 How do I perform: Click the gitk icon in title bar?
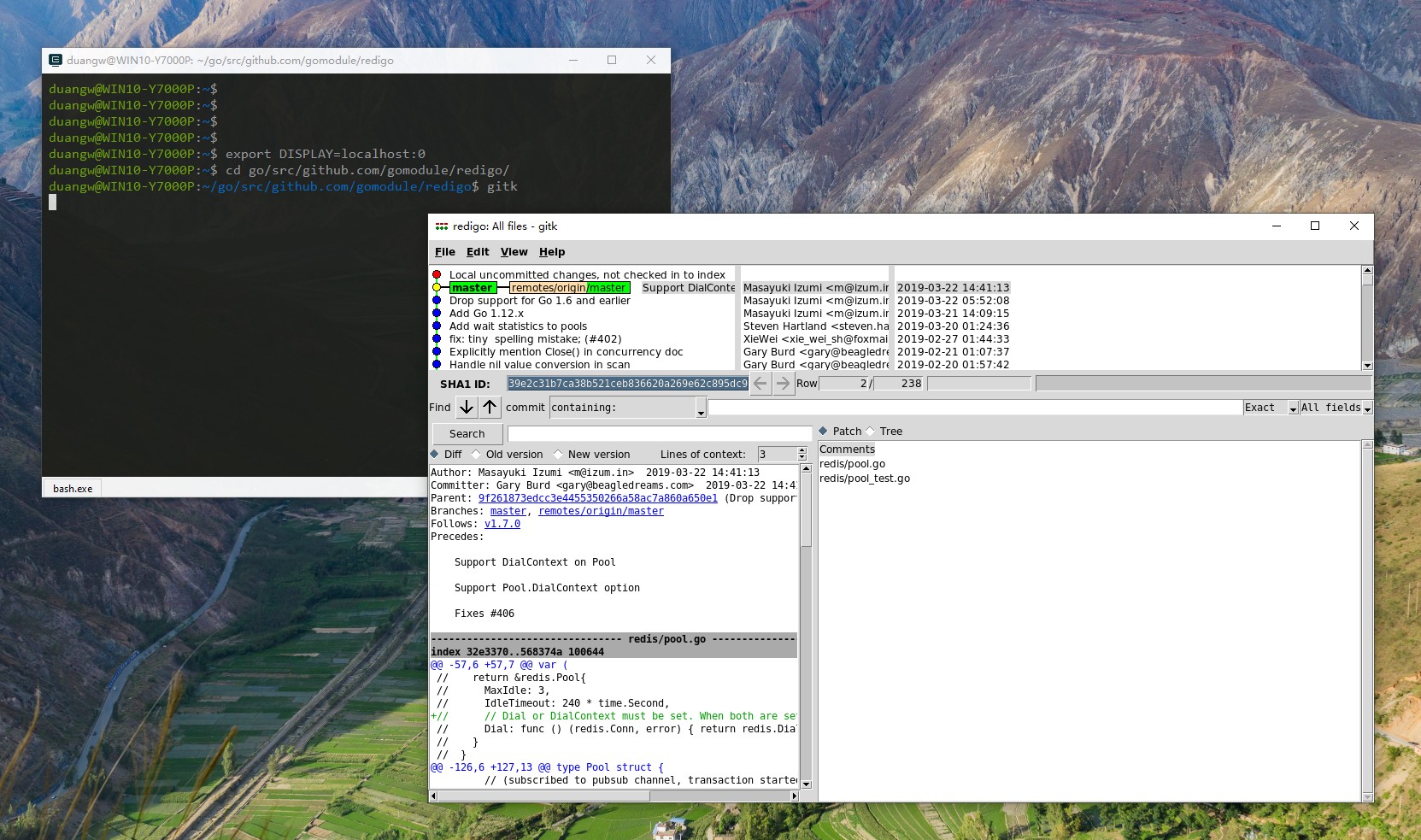(x=442, y=226)
